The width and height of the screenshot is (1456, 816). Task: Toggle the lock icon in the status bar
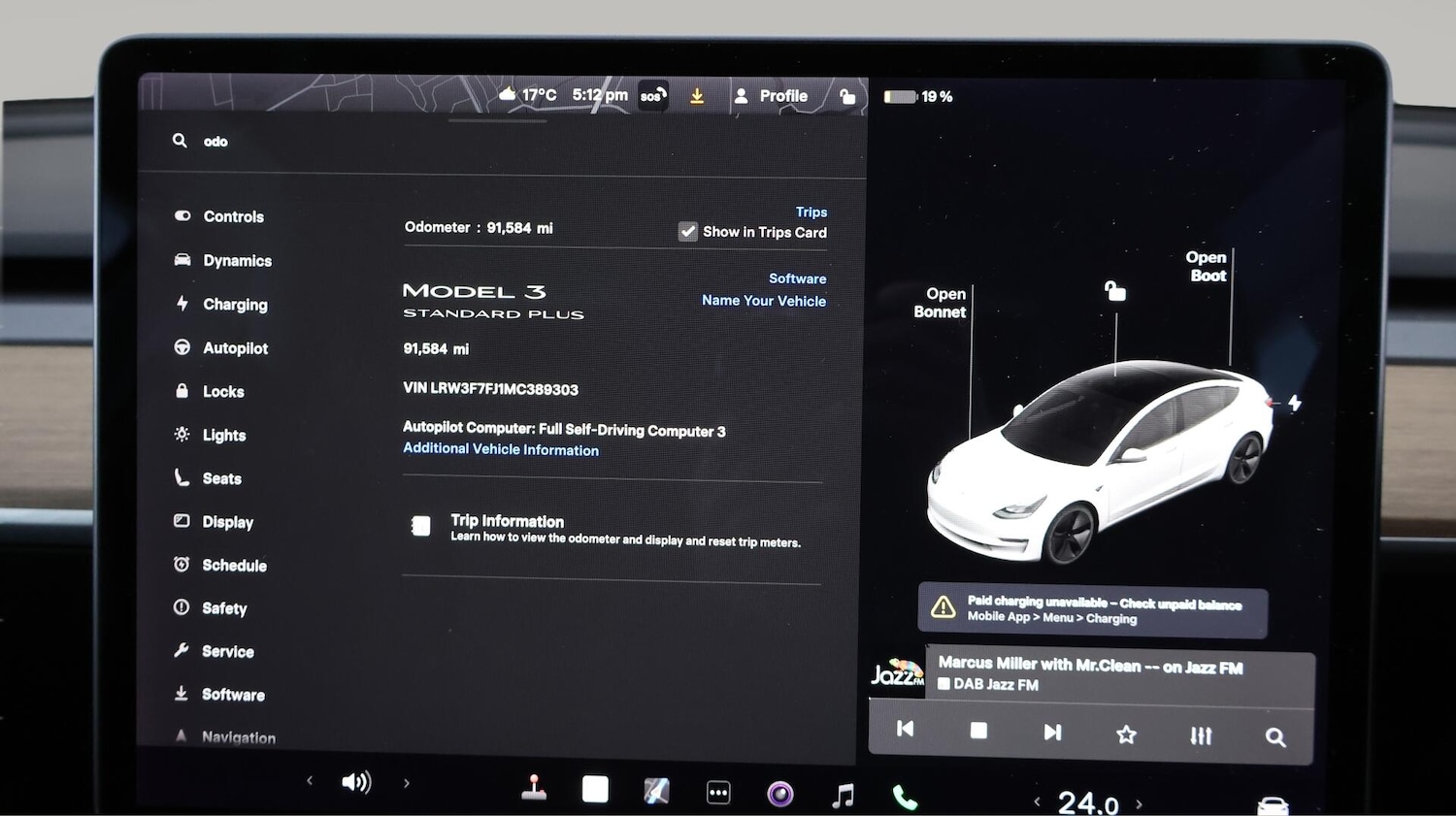point(847,95)
